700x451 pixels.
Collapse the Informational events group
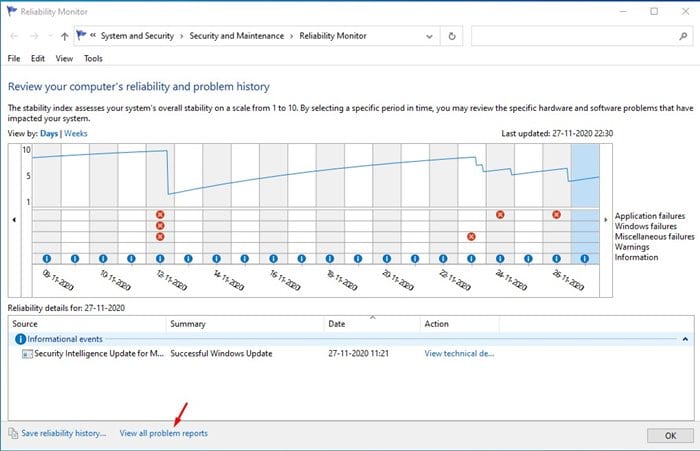685,339
